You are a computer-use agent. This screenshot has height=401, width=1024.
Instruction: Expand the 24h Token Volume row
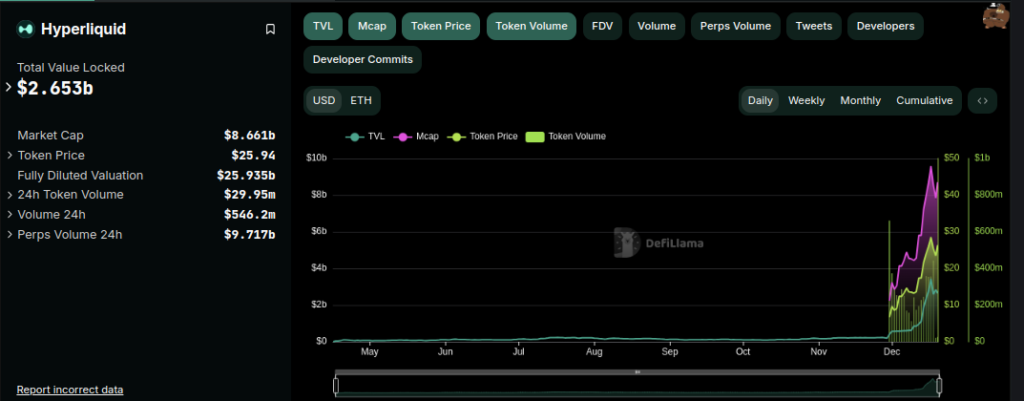(x=10, y=195)
